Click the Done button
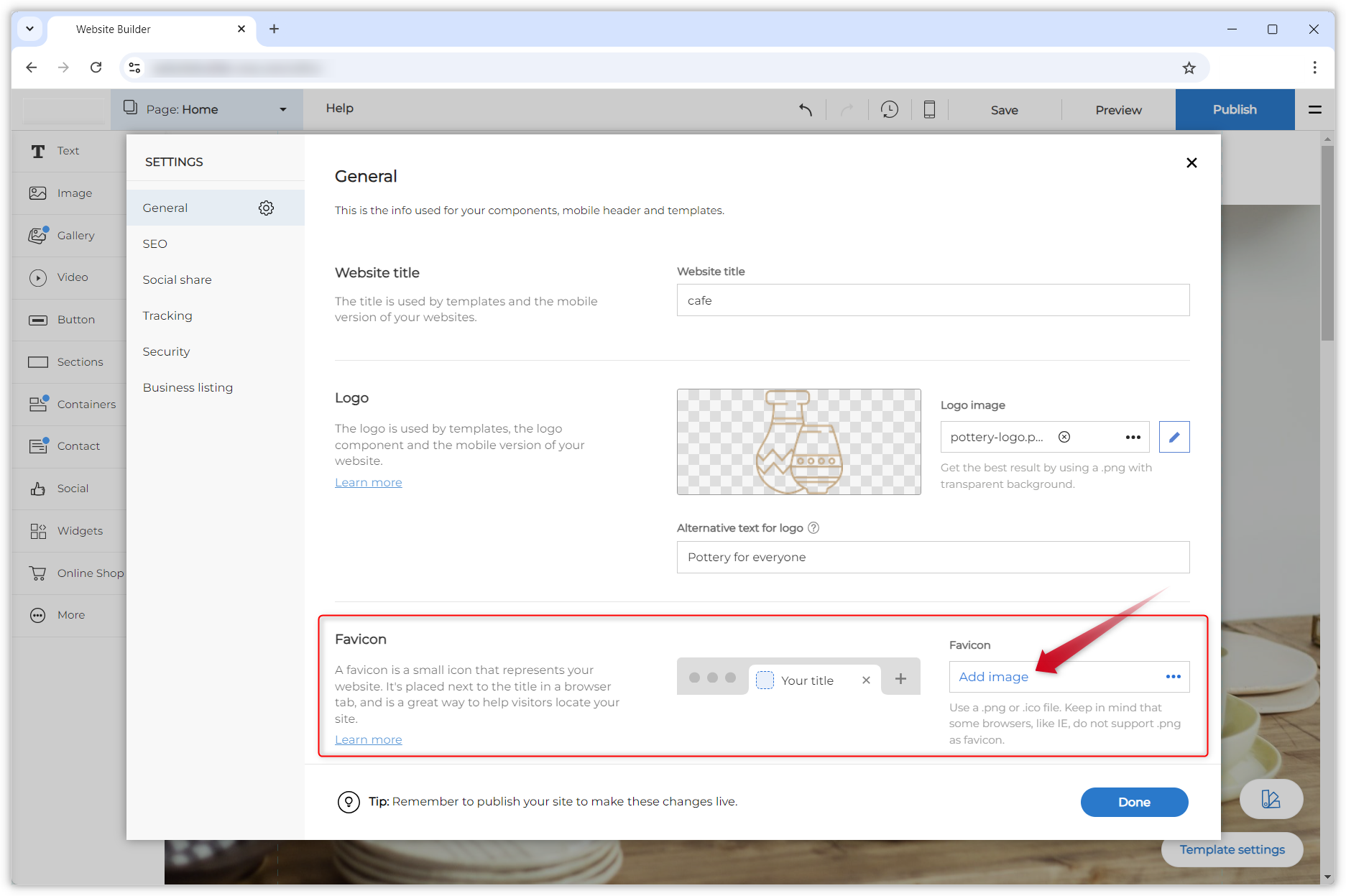The height and width of the screenshot is (896, 1346). 1134,802
